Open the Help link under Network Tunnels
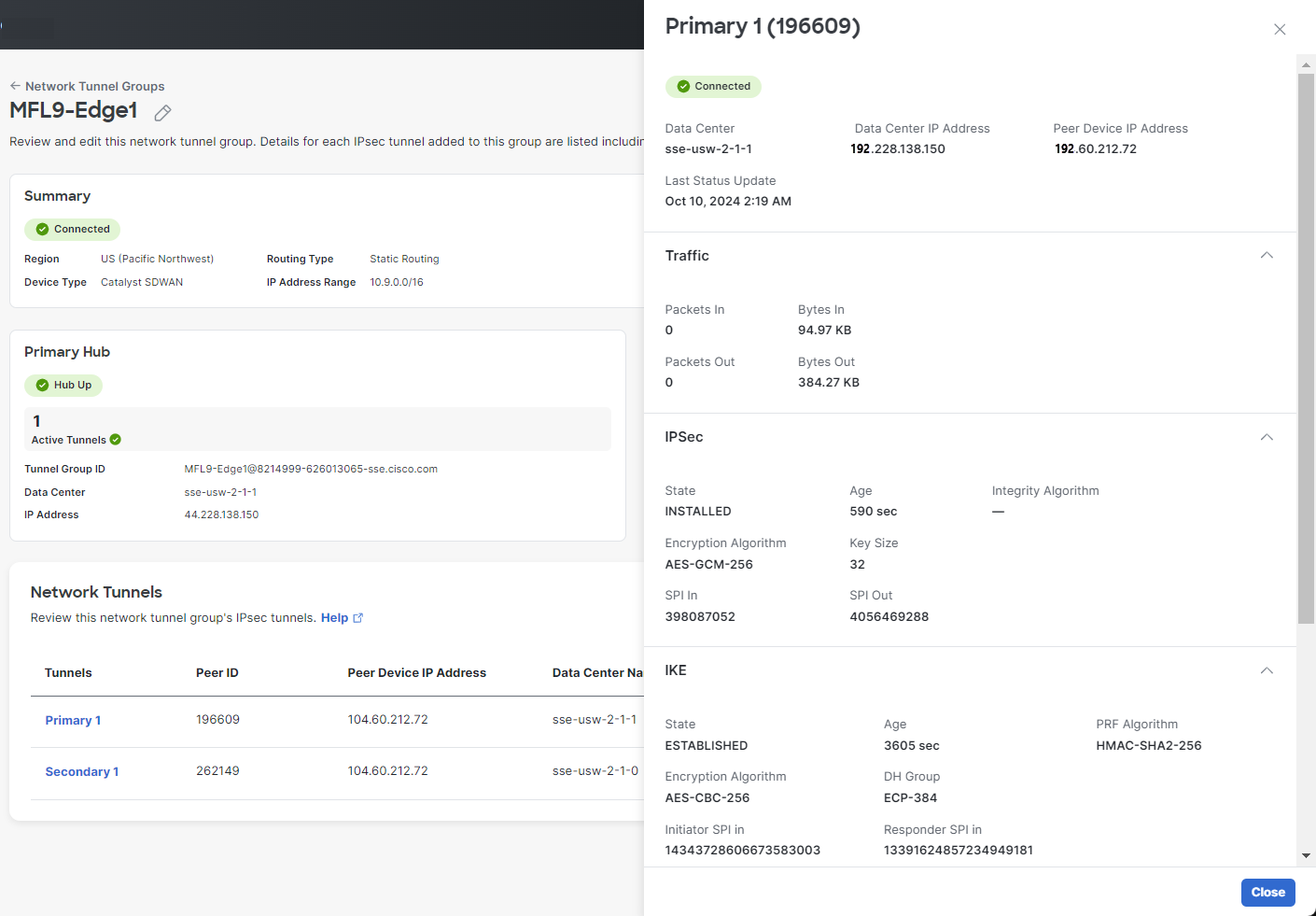The image size is (1316, 916). pos(334,618)
